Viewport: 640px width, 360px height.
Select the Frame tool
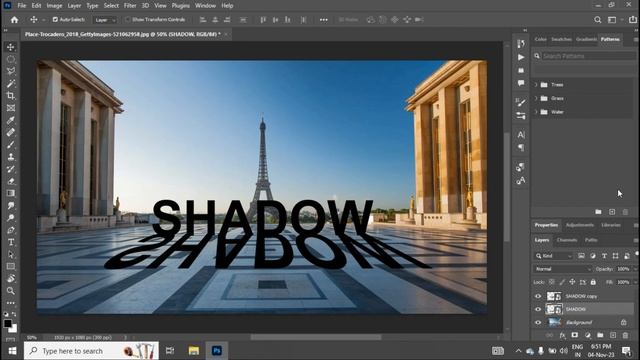pos(11,108)
